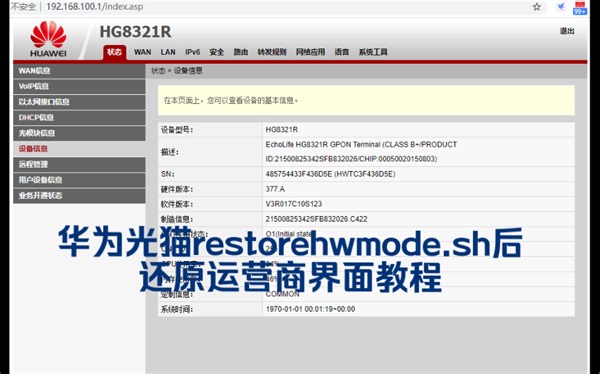Click the system time 1970-01-01 00:01:19+00:00
The image size is (600, 374).
[310, 309]
